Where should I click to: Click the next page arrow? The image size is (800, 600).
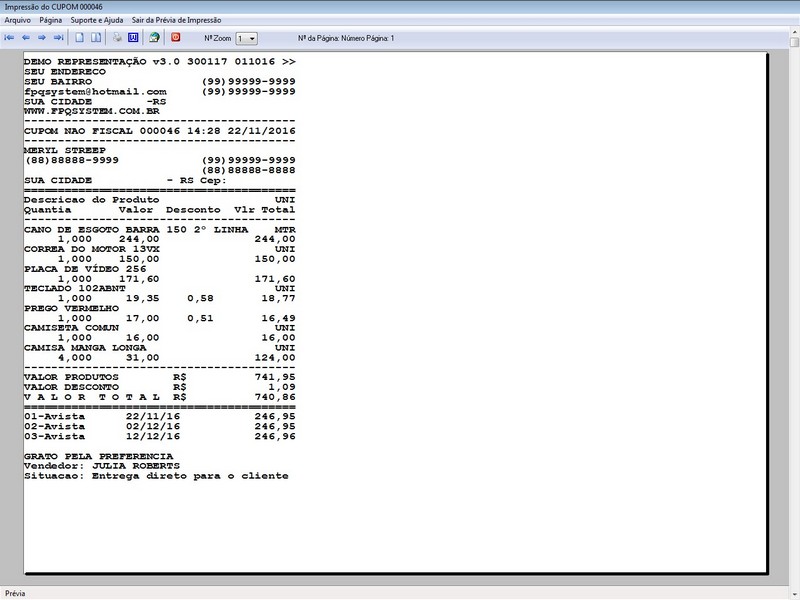42,38
